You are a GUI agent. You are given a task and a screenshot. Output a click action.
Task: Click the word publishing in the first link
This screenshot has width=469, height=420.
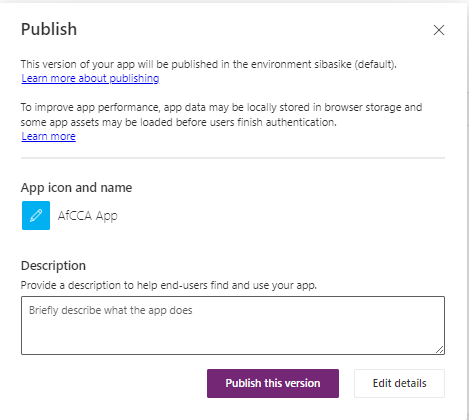pyautogui.click(x=134, y=78)
